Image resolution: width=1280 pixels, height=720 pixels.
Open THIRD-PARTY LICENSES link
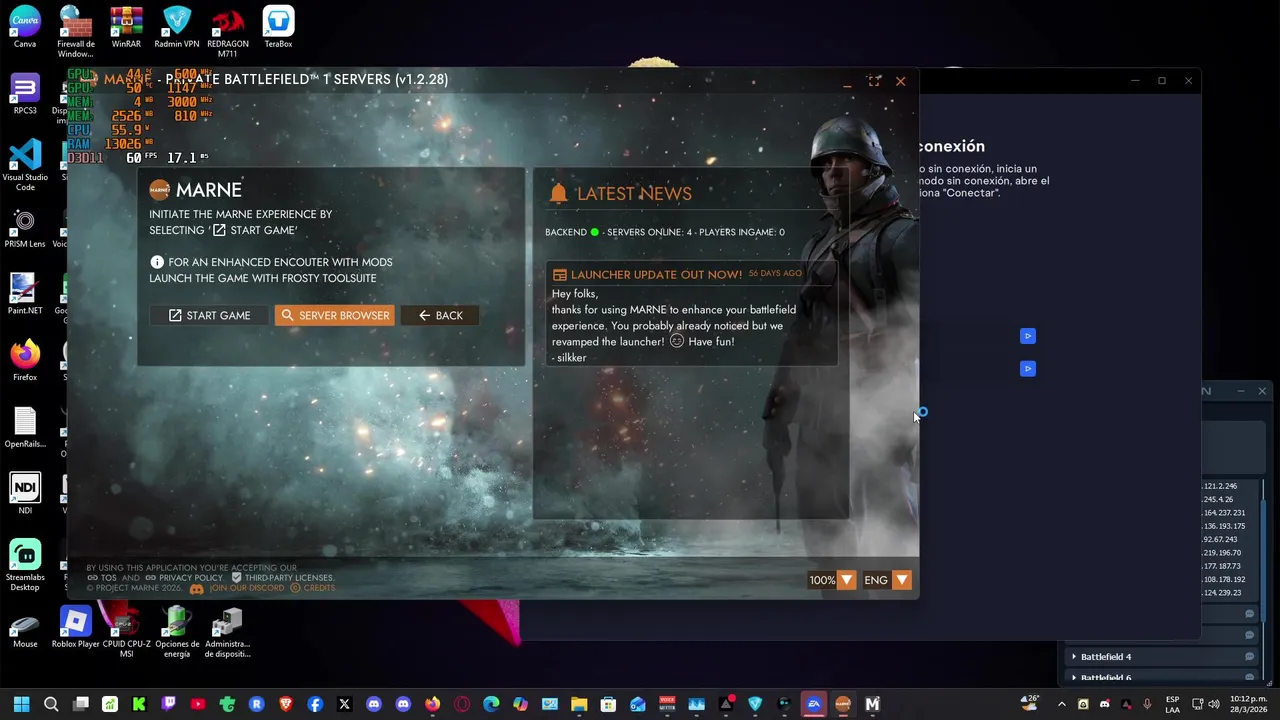tap(282, 578)
